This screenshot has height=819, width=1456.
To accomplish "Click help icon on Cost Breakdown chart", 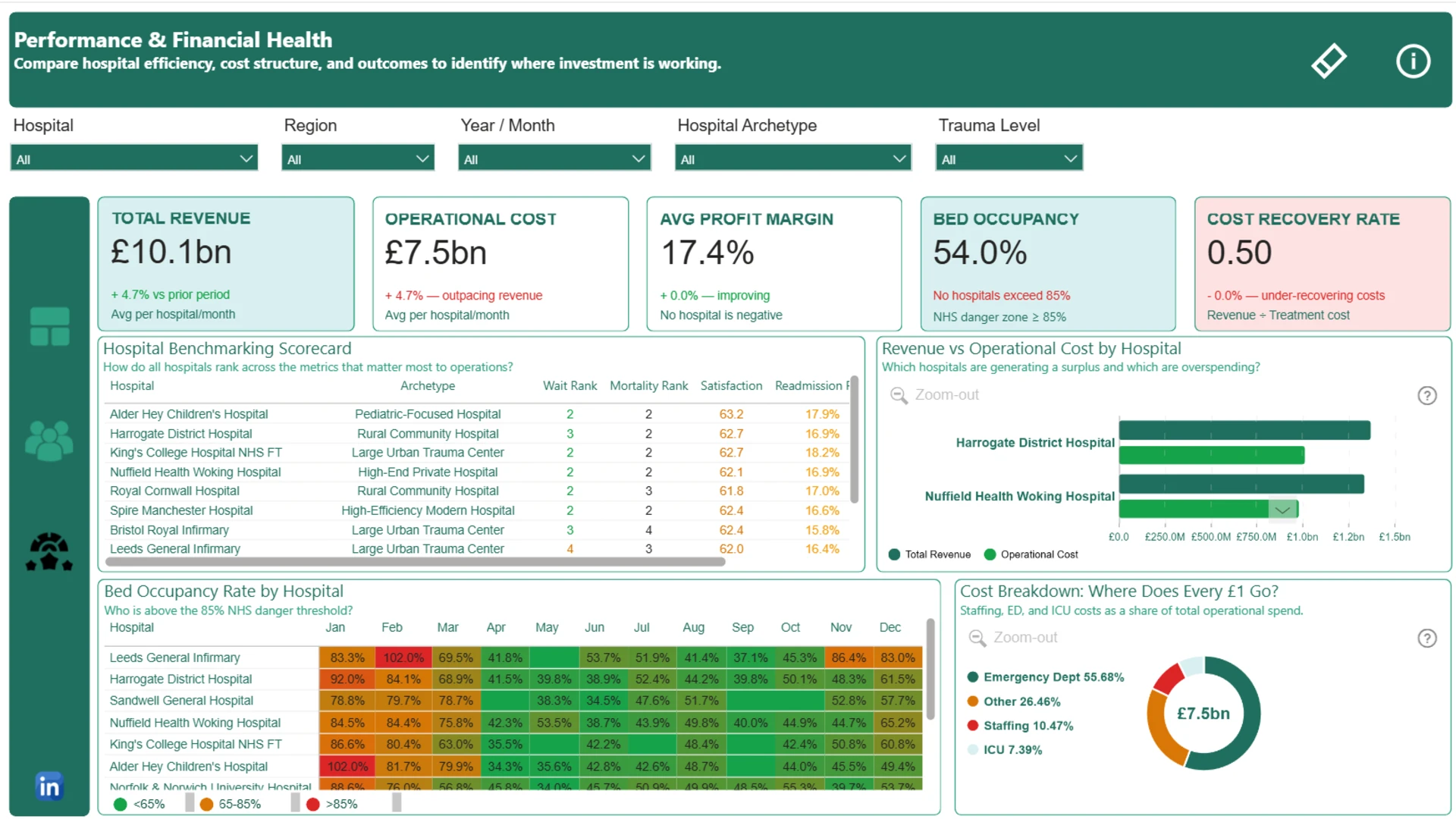I will pos(1427,639).
